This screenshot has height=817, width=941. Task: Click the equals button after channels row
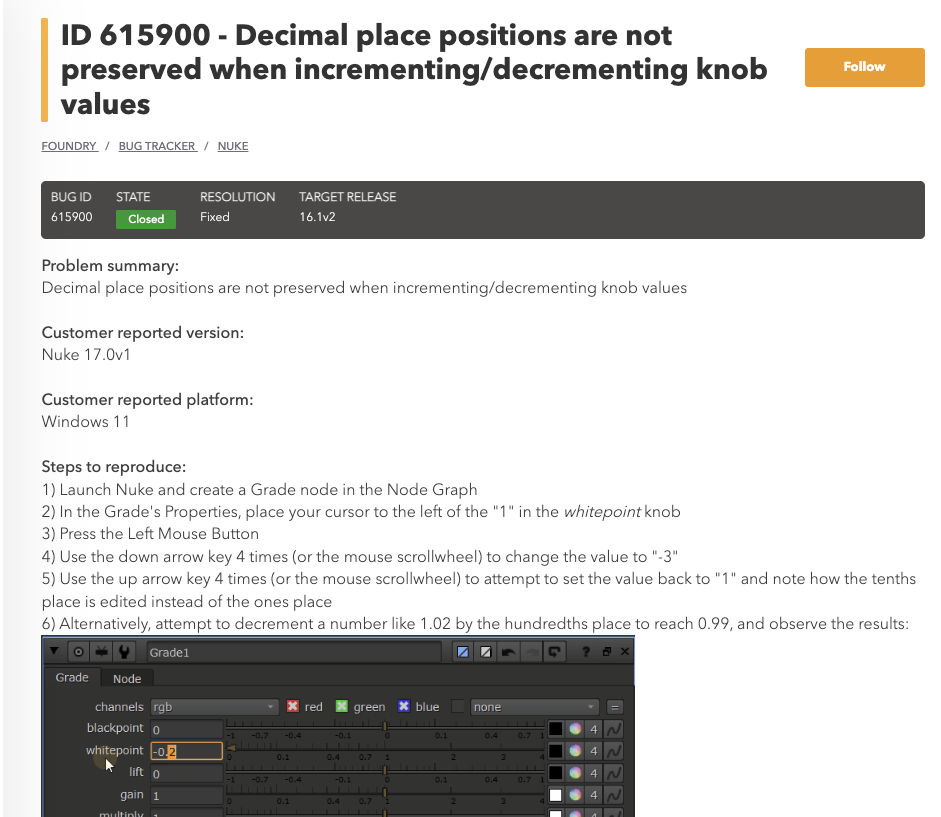click(615, 707)
